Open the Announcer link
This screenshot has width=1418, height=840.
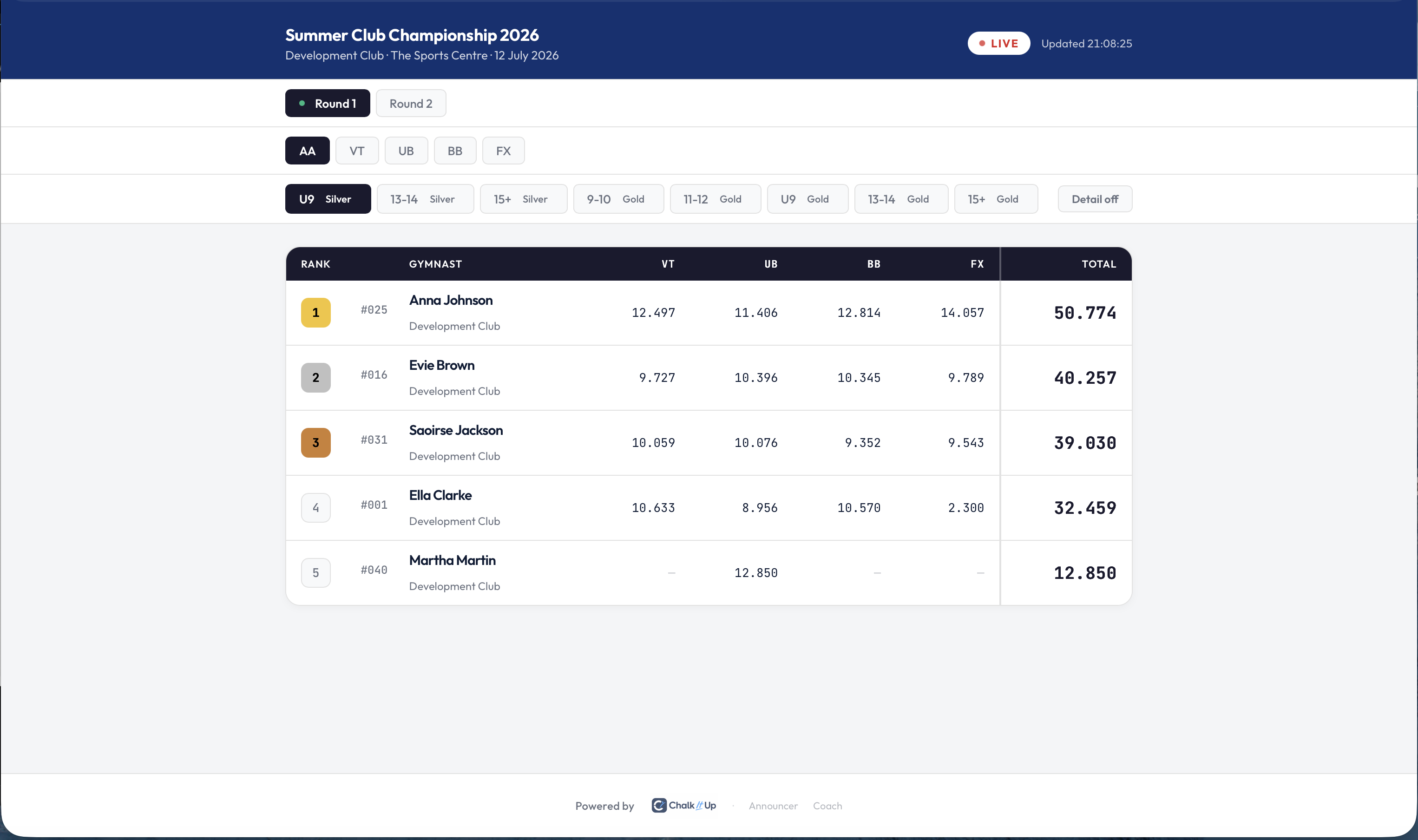click(773, 806)
